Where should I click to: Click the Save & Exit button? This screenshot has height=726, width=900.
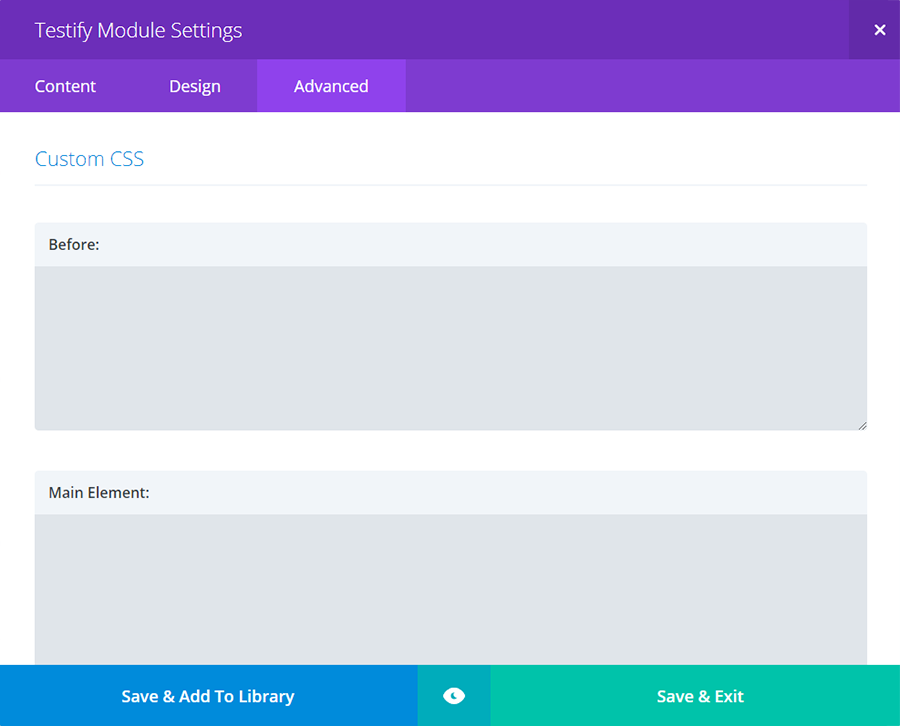pos(695,696)
